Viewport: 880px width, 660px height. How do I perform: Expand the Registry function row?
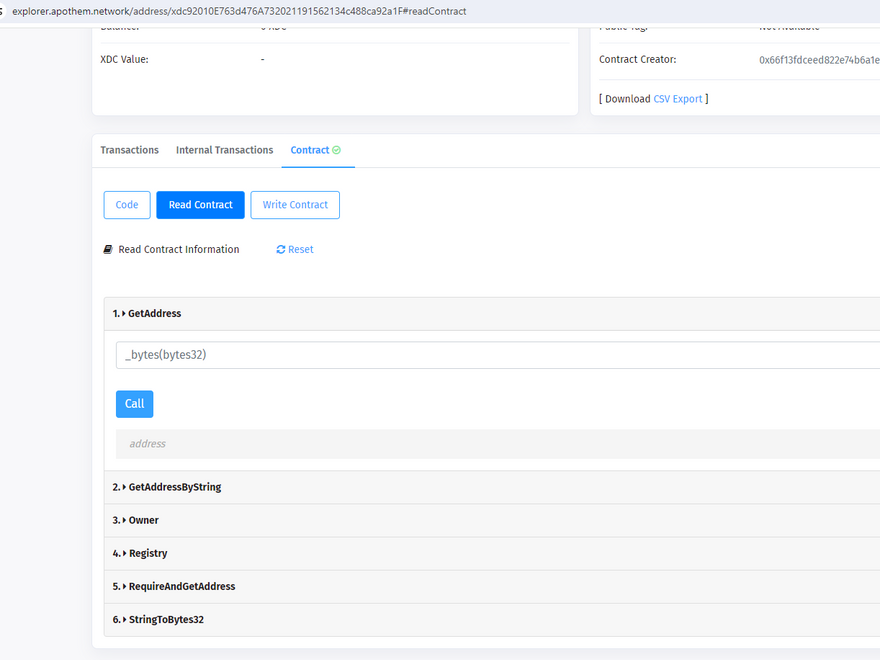click(x=147, y=553)
